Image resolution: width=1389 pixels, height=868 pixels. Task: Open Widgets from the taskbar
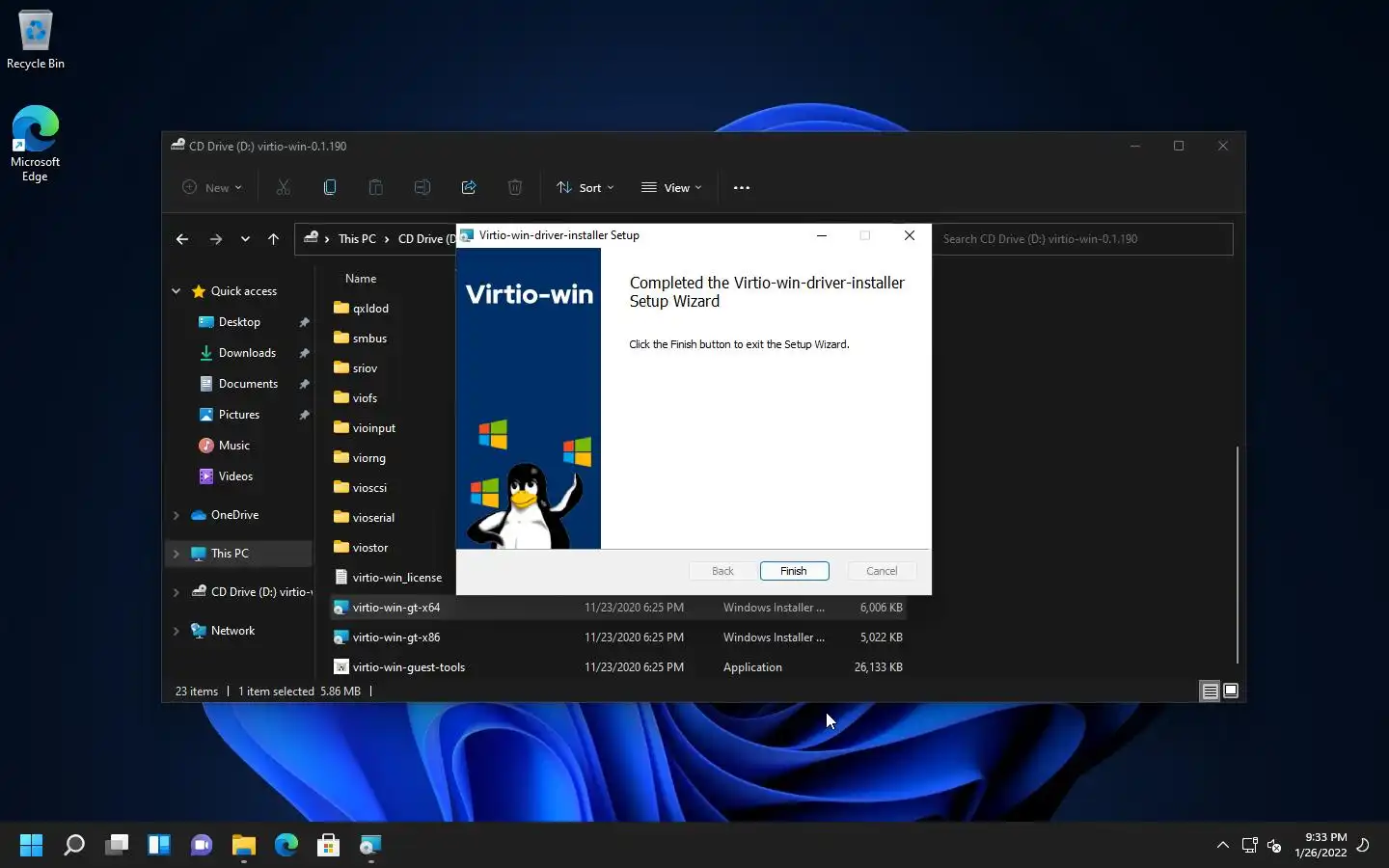[x=159, y=846]
